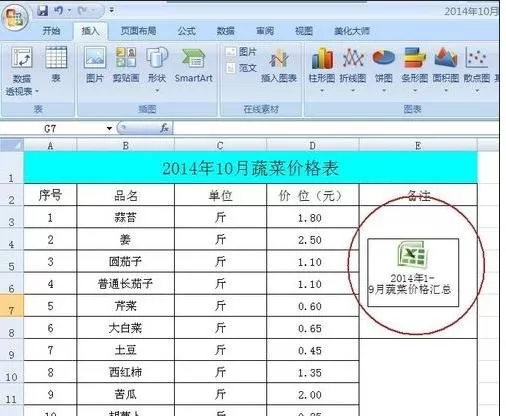506x416 pixels.
Task: Insert a 散点图 scatter chart
Action: tap(477, 65)
